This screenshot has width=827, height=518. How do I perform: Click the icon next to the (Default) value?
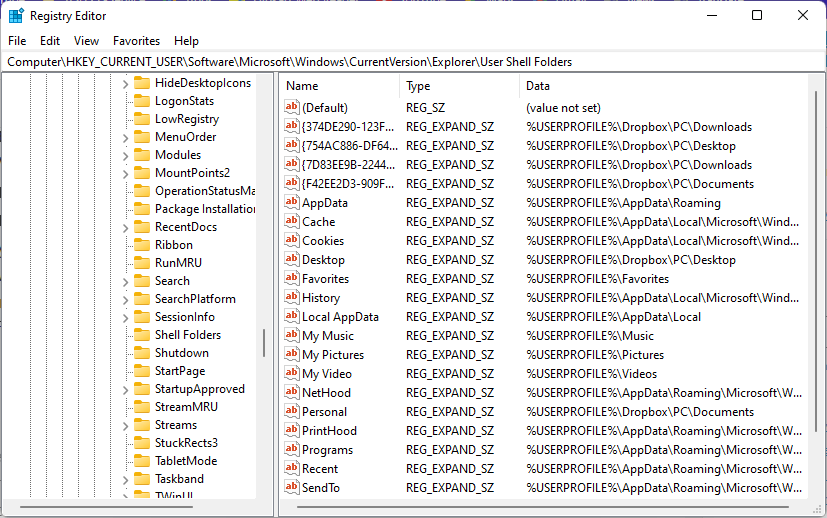coord(292,108)
